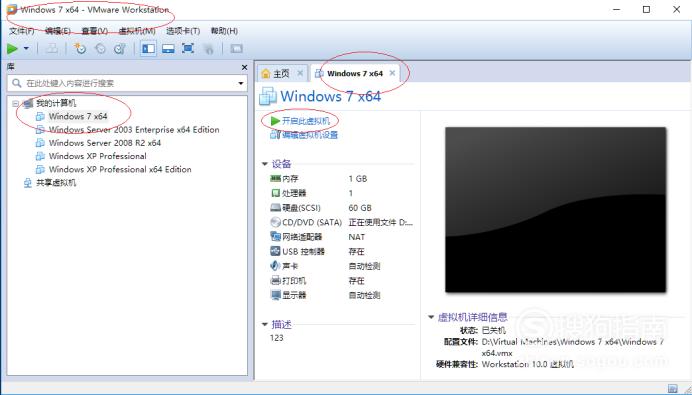Collapse the 虚拟机详细信息 details section
The width and height of the screenshot is (692, 395).
click(x=431, y=317)
